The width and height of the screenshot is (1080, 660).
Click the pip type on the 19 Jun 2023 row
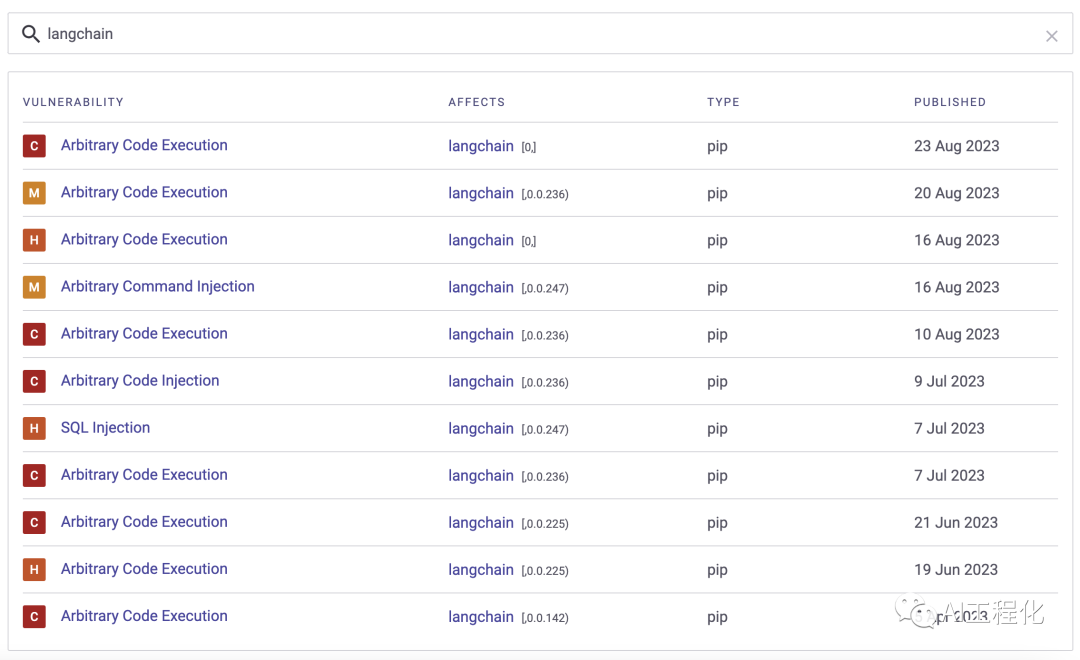click(x=717, y=570)
